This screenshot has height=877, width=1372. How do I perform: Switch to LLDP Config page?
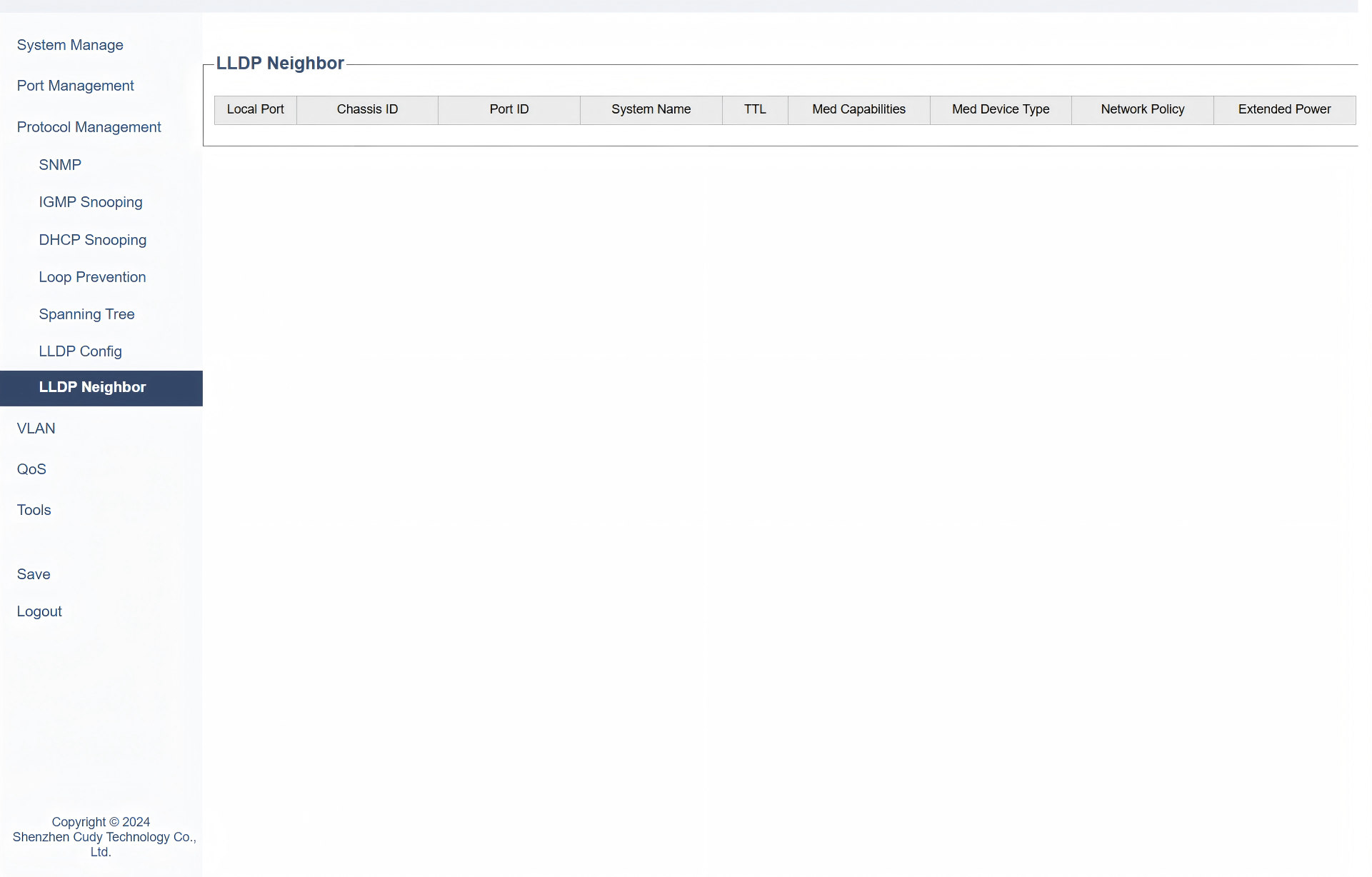click(80, 351)
